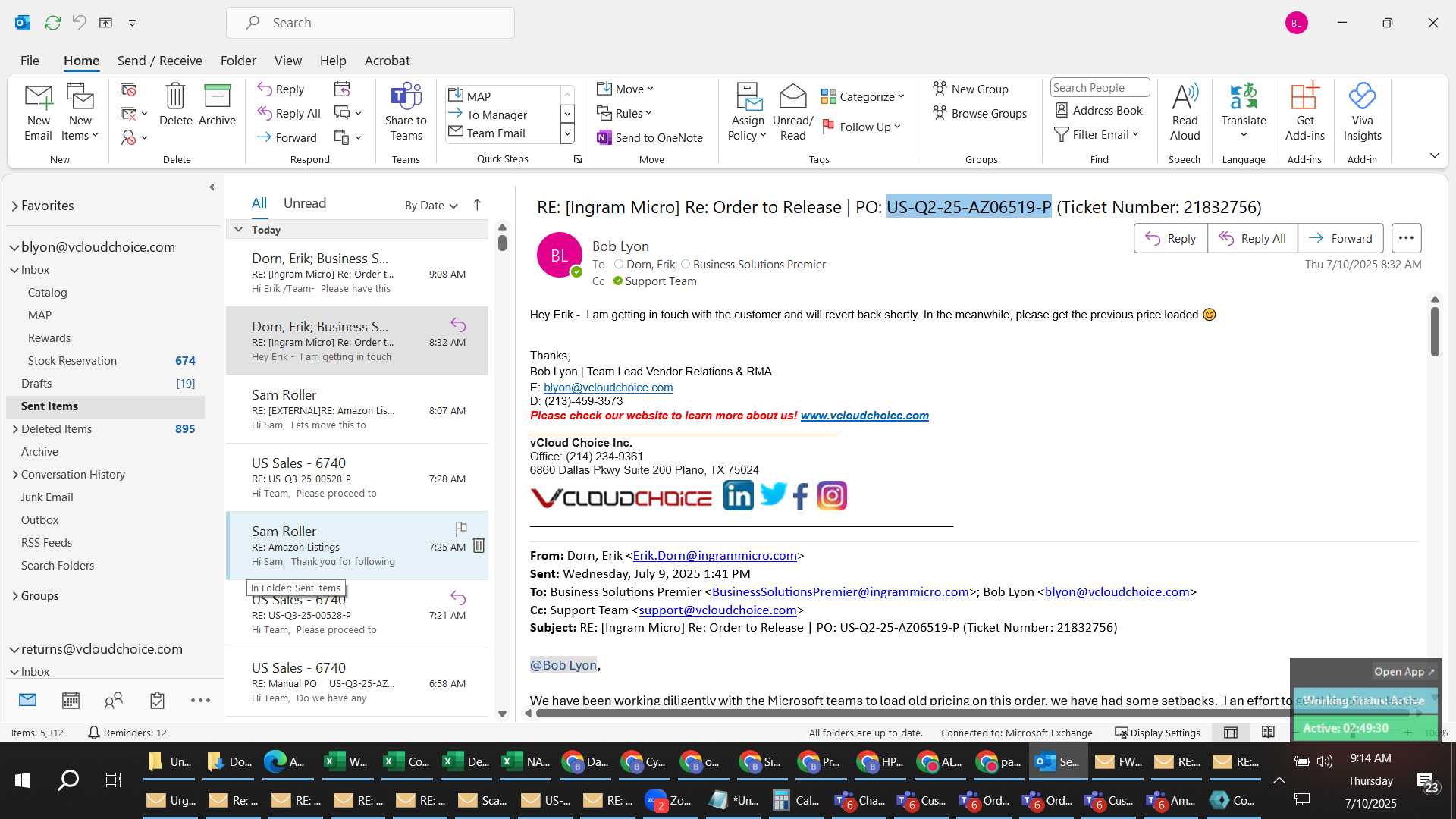This screenshot has height=819, width=1456.
Task: Click Reply All in reading pane
Action: tap(1253, 238)
